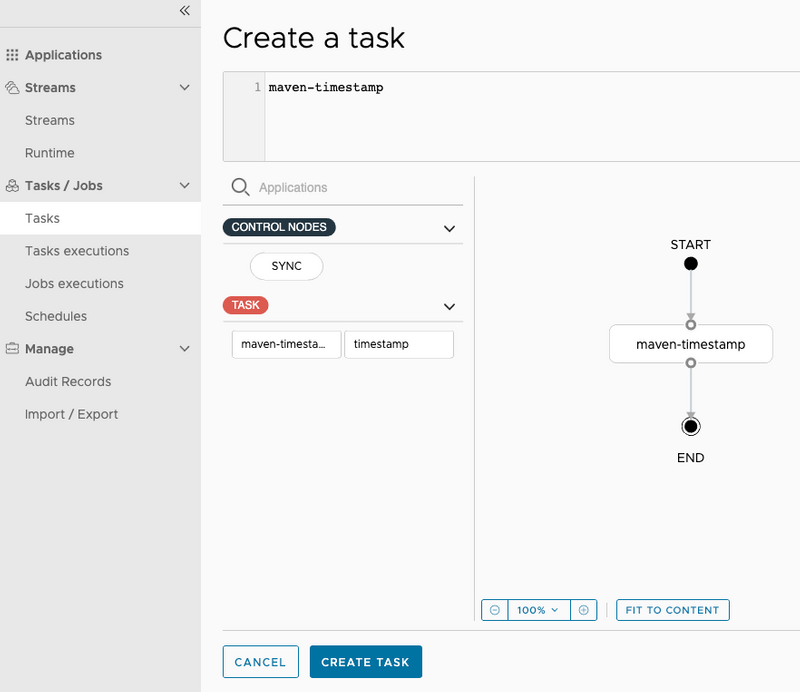Click FIT TO CONTENT below the canvas
The height and width of the screenshot is (692, 800).
pos(672,609)
